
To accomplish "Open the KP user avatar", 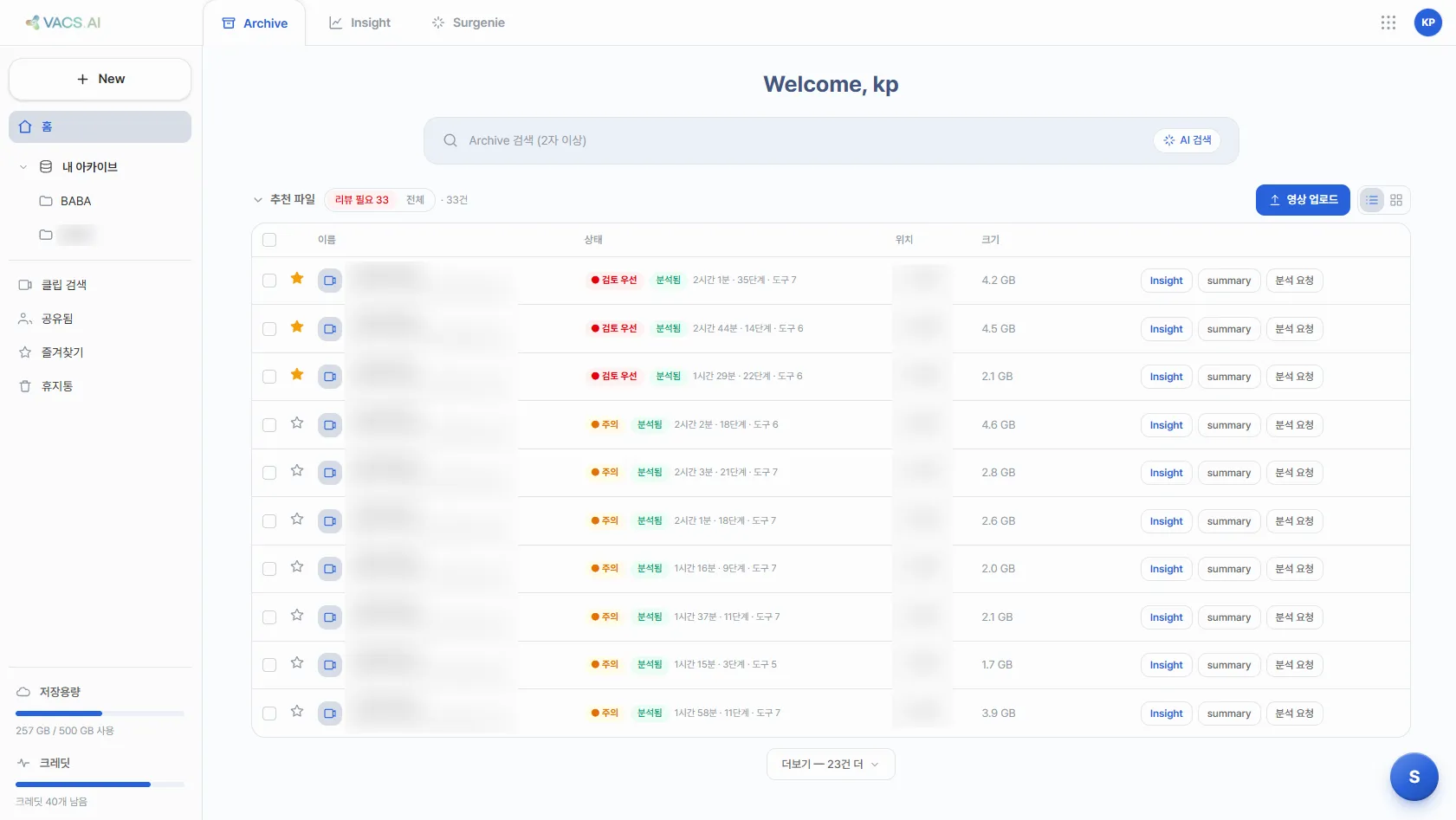I will coord(1428,23).
